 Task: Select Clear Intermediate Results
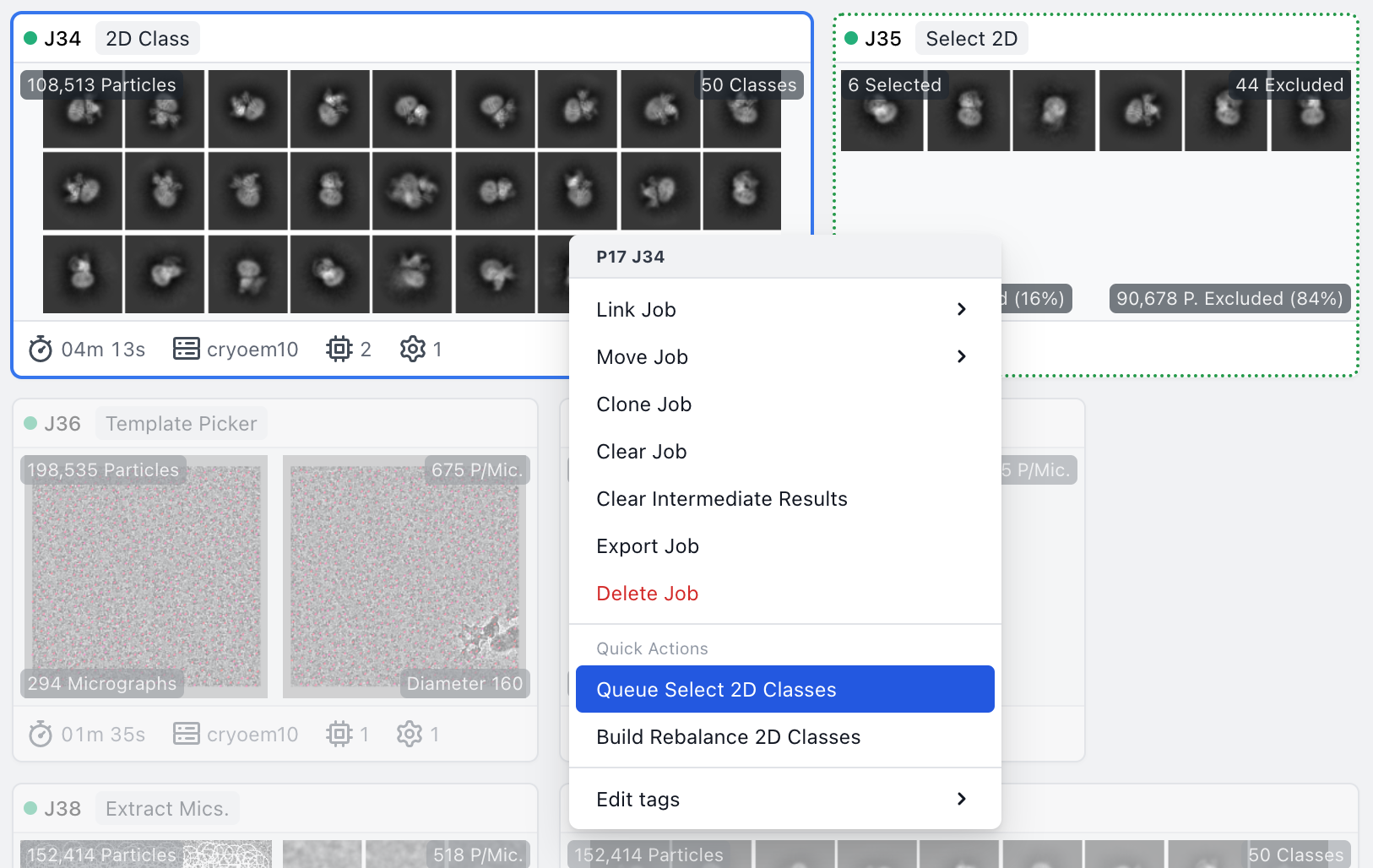(x=721, y=499)
